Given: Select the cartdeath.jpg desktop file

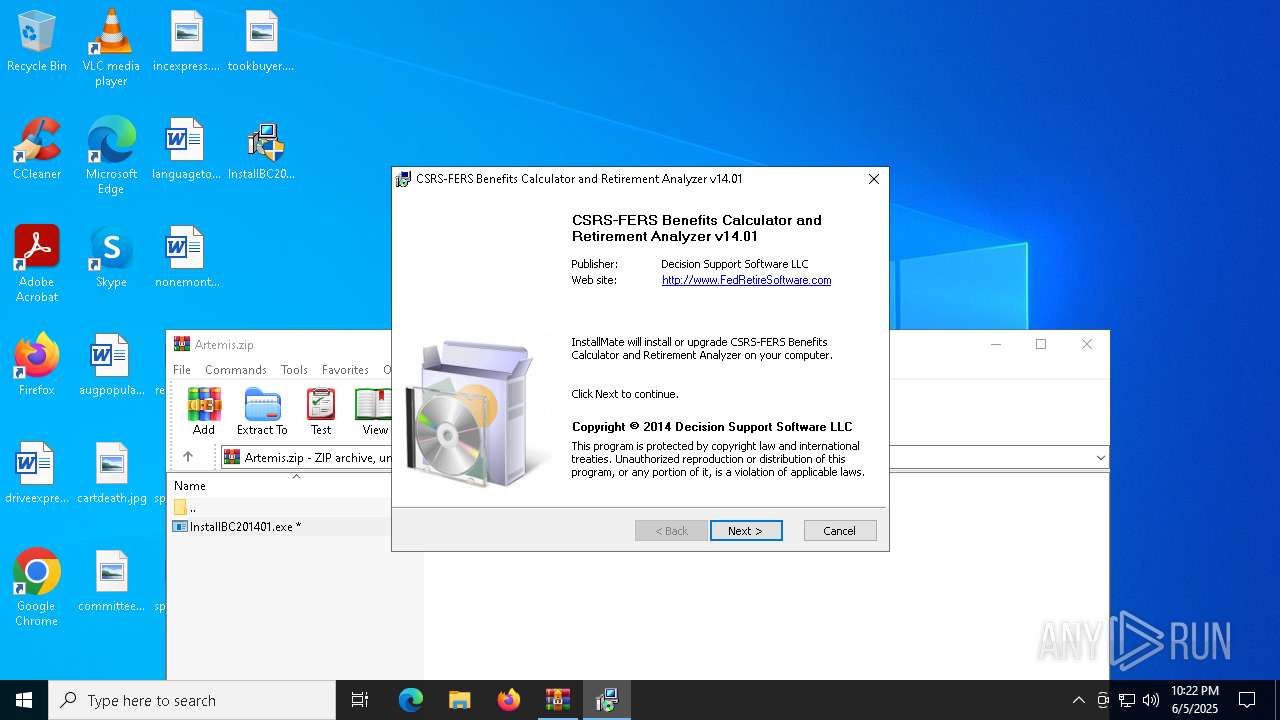Looking at the screenshot, I should coord(111,474).
